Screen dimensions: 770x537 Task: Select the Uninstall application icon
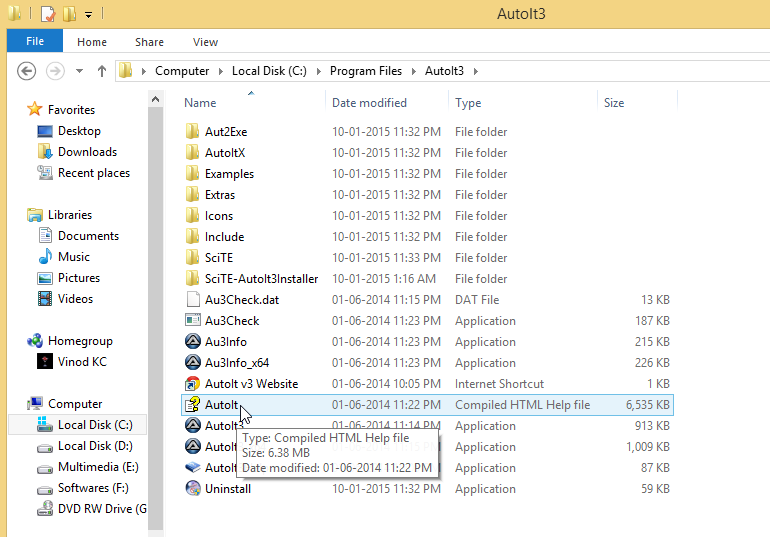tap(192, 488)
